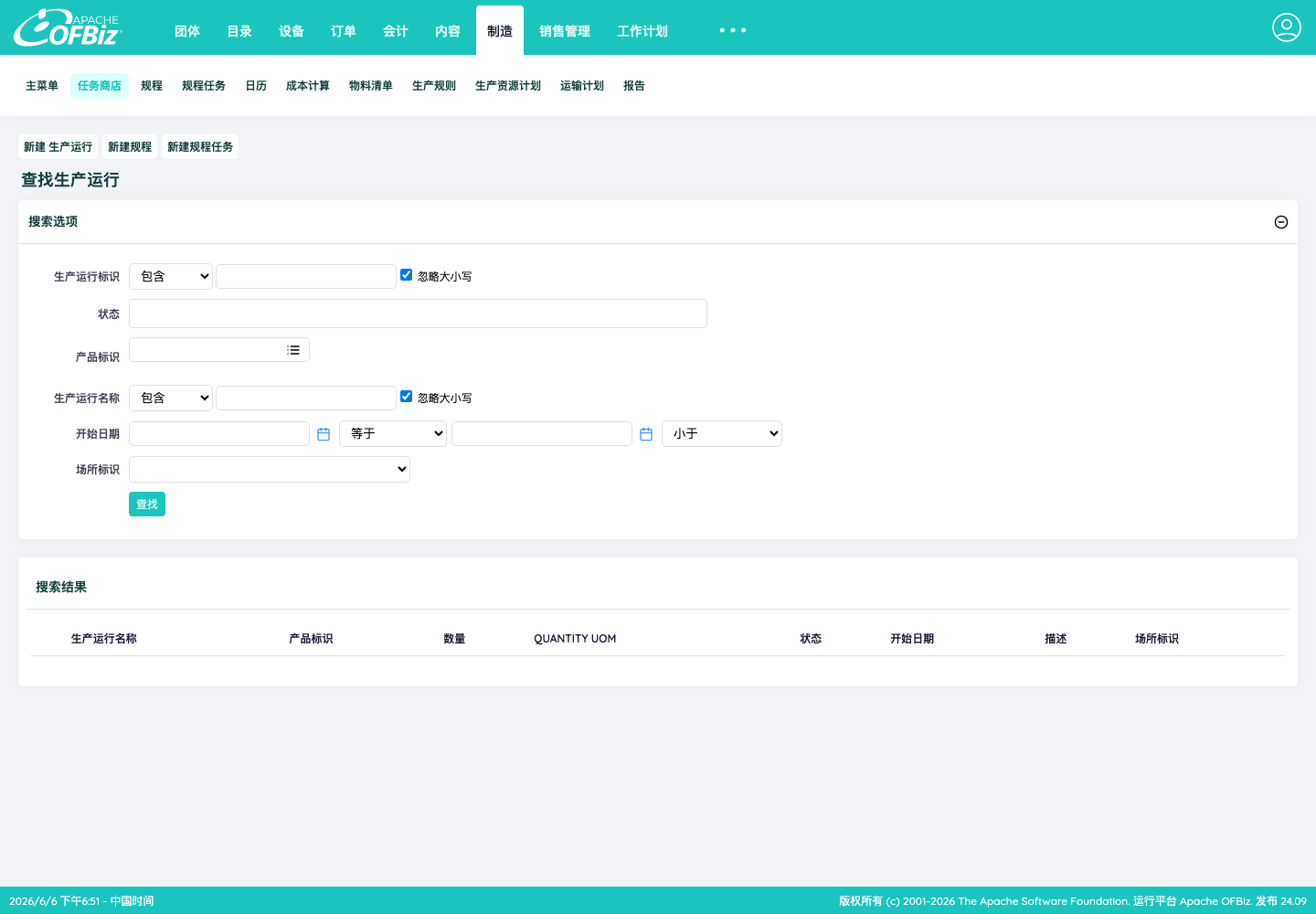Focus the 生产运行标识 text field
Screen dimensions: 1316x914
coord(306,276)
